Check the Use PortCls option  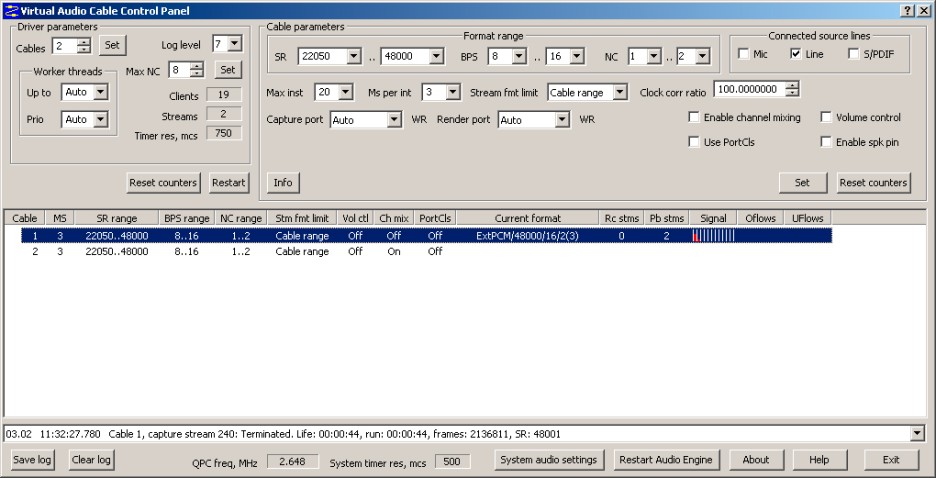tap(694, 142)
